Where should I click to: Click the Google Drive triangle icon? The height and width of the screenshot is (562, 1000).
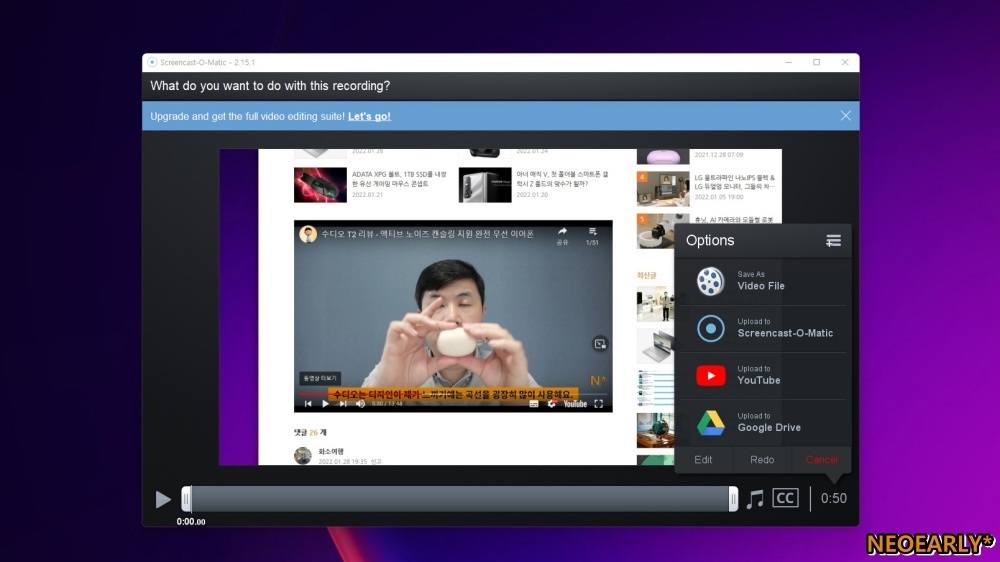(x=710, y=423)
